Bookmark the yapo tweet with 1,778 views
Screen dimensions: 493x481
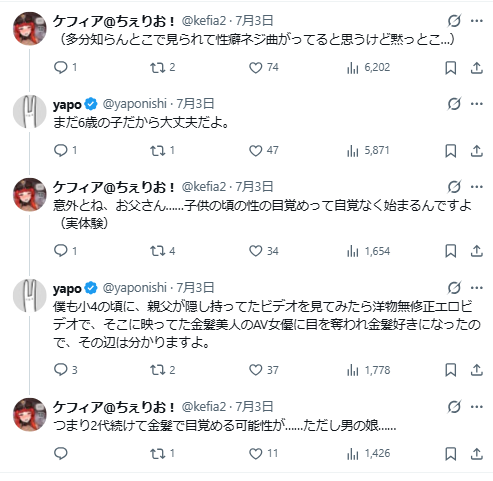[x=451, y=370]
